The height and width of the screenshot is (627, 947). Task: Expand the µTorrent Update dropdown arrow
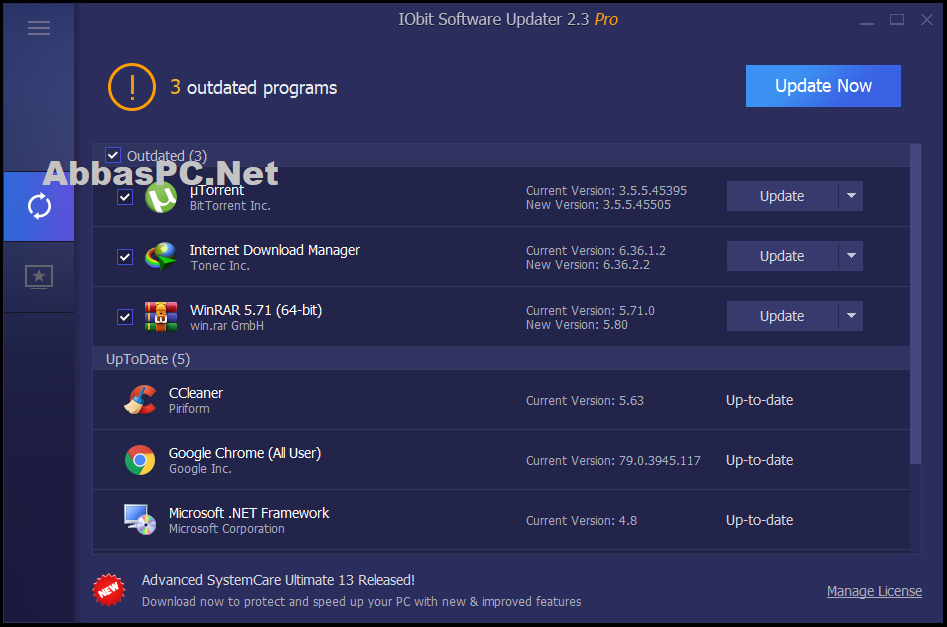[851, 196]
